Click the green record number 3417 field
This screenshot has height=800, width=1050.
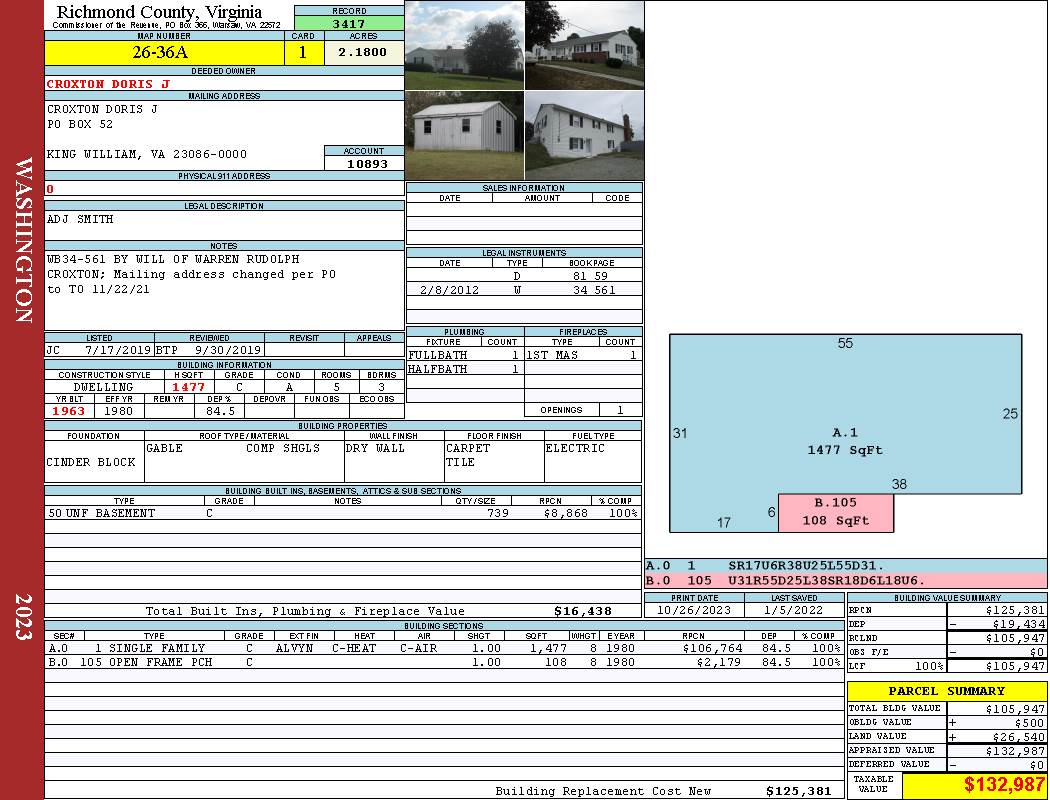(348, 24)
